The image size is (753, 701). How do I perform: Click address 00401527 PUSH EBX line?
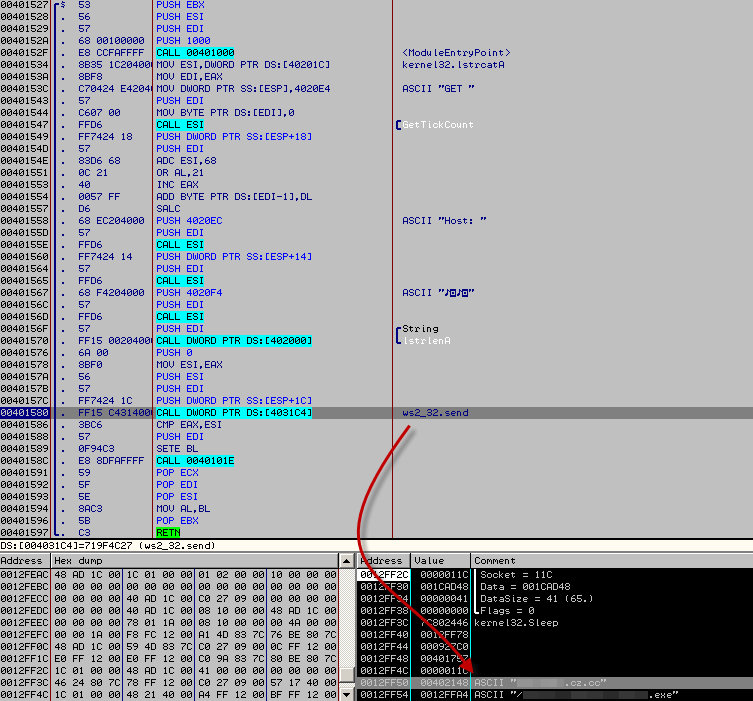point(376,5)
